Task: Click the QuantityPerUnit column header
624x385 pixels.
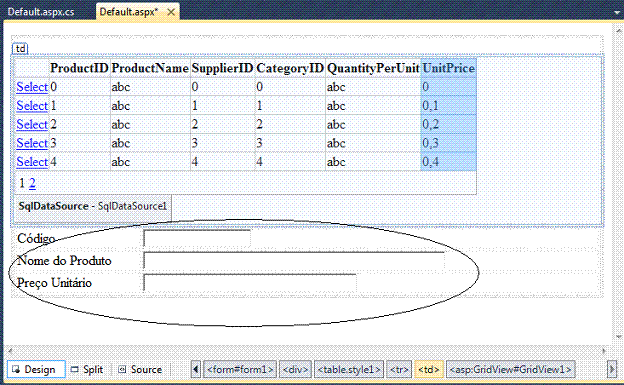Action: 373,68
